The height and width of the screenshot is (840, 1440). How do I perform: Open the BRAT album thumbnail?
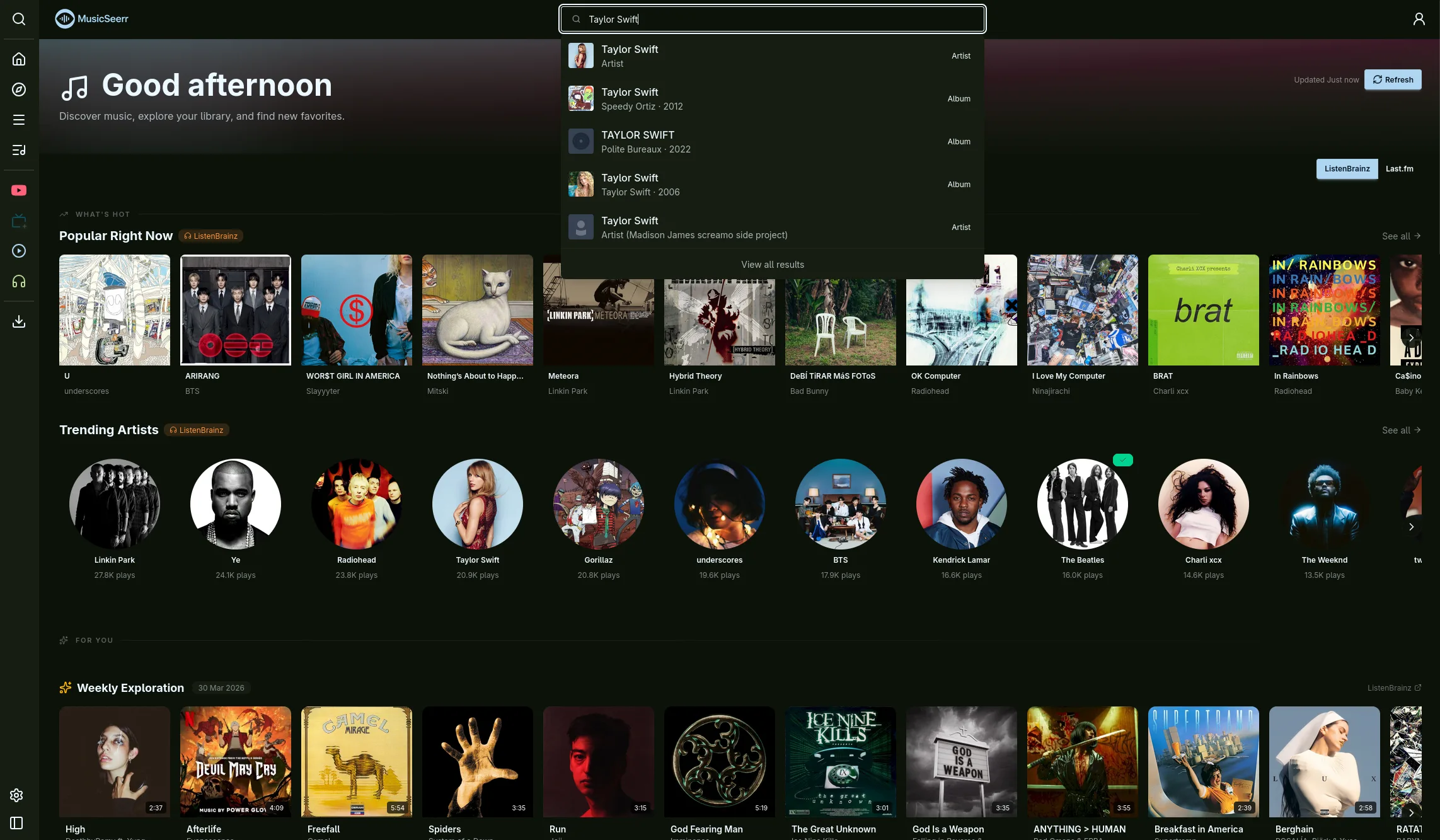1203,310
